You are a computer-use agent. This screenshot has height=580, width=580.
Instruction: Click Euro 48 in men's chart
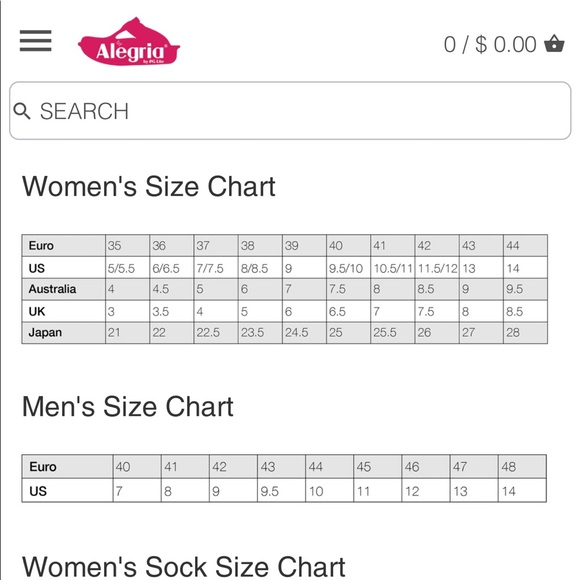coord(522,467)
